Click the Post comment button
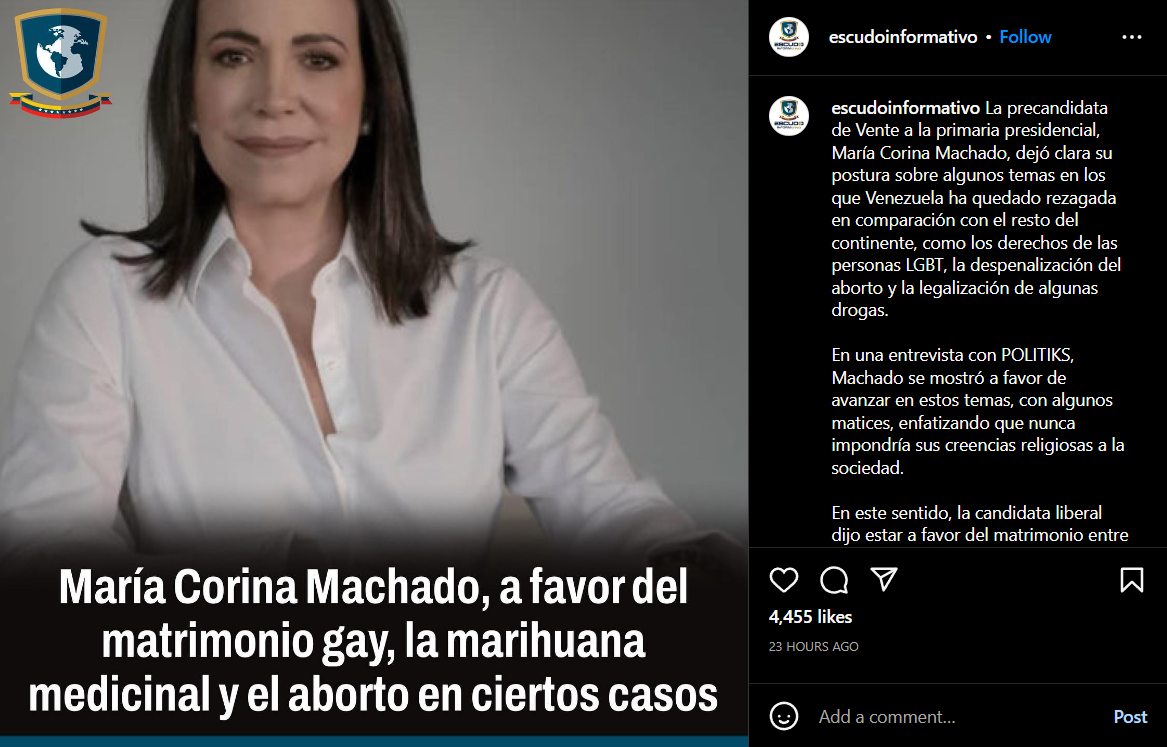The image size is (1167, 747). tap(1130, 716)
